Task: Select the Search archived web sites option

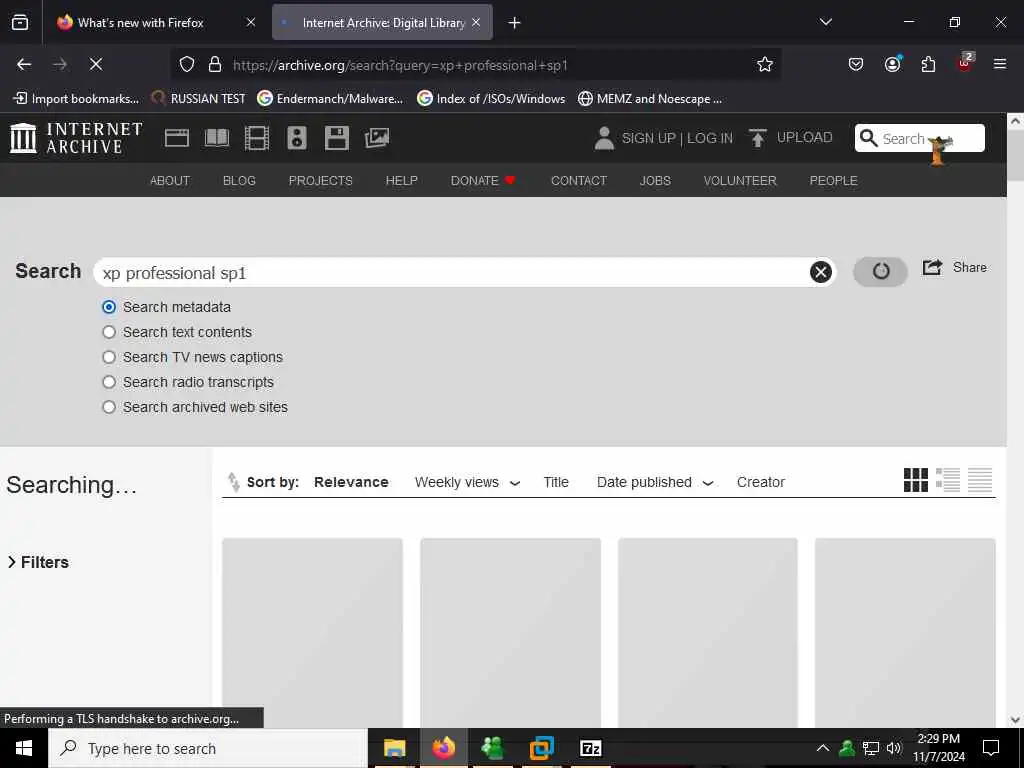Action: click(109, 407)
